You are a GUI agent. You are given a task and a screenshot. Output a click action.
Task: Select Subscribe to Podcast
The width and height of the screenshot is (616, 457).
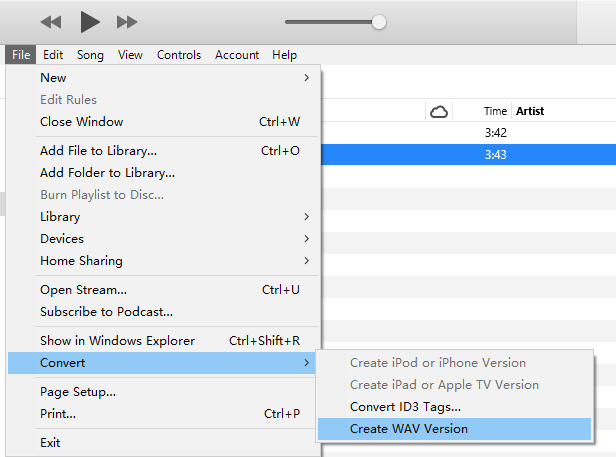pyautogui.click(x=106, y=311)
